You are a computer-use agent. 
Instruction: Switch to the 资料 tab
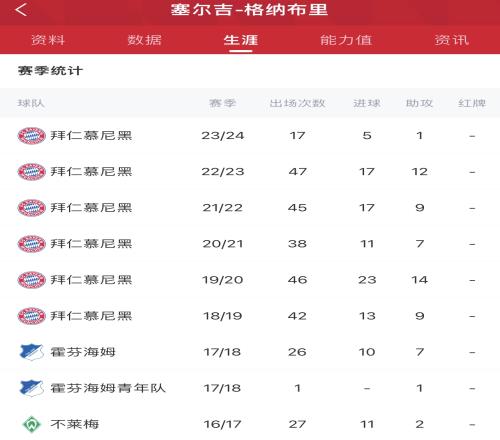[48, 40]
